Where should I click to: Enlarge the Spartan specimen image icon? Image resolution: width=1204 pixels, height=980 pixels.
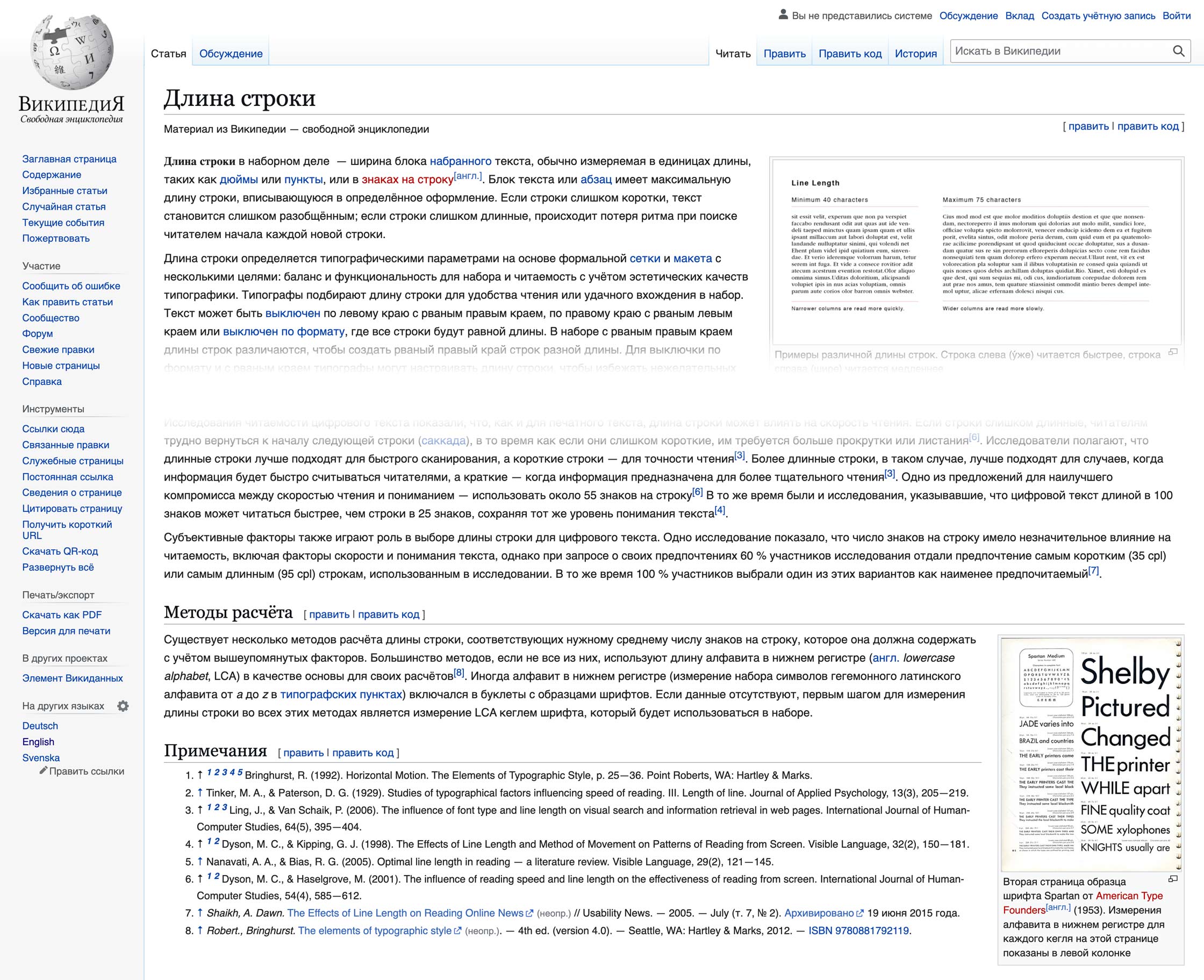coord(1173,879)
